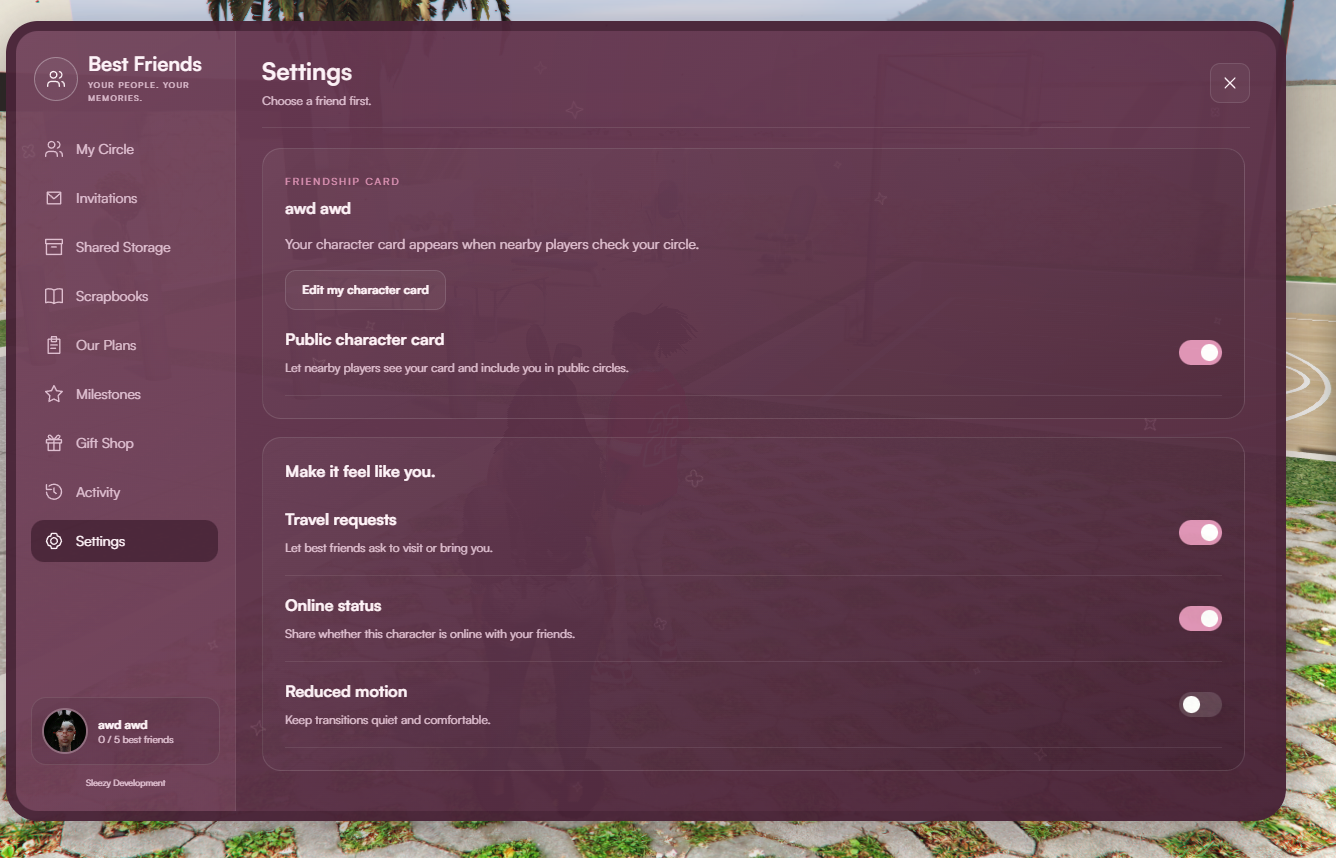Click the Milestones star icon
This screenshot has height=858, width=1336.
[54, 394]
